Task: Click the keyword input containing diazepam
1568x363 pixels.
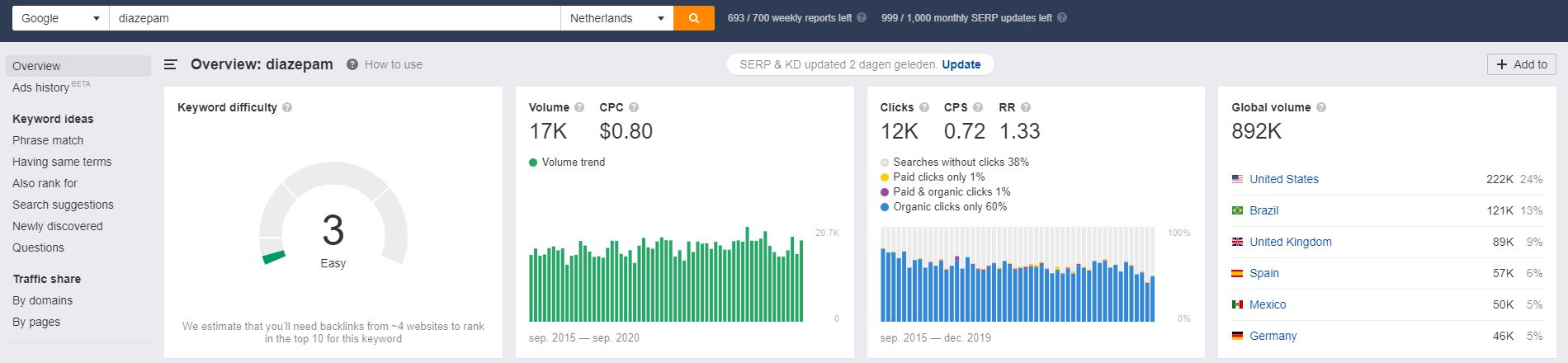Action: coord(335,18)
